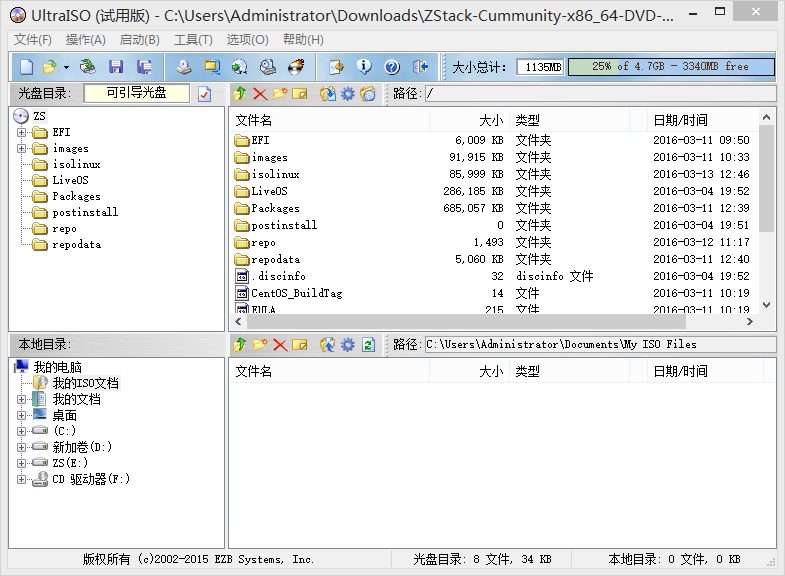Click the Burn CD/DVD Image flaming disc icon
The height and width of the screenshot is (576, 785).
pos(296,67)
